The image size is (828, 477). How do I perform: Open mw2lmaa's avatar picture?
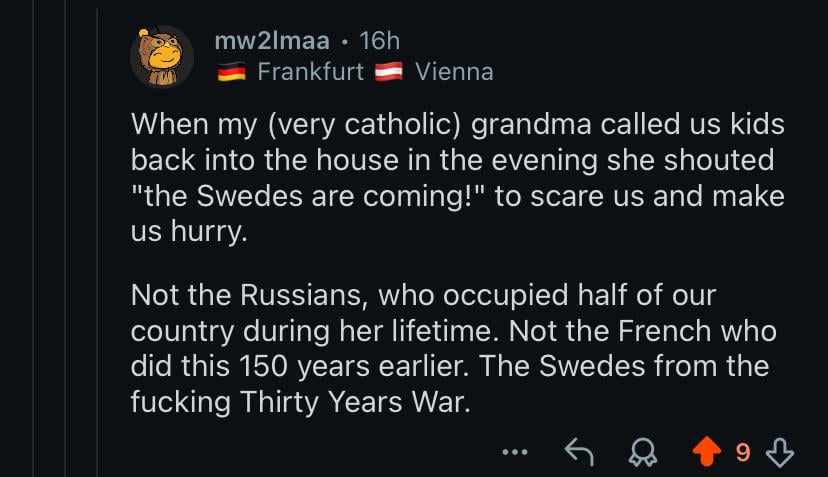point(162,57)
